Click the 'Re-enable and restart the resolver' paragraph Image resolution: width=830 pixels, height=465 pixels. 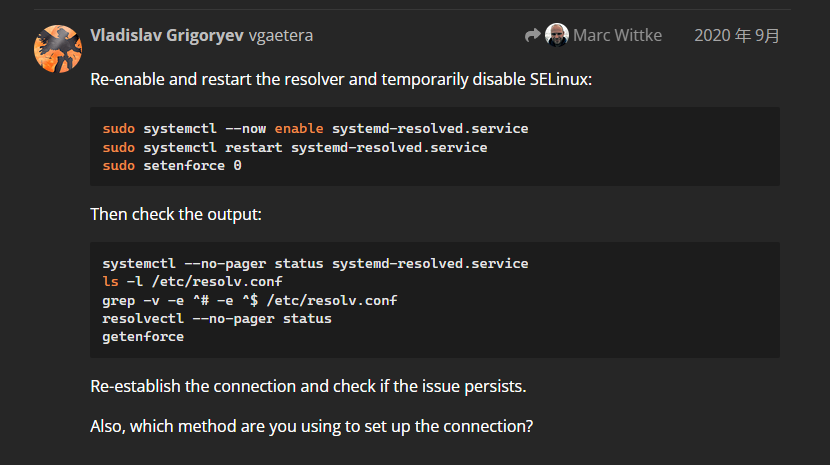tap(341, 78)
